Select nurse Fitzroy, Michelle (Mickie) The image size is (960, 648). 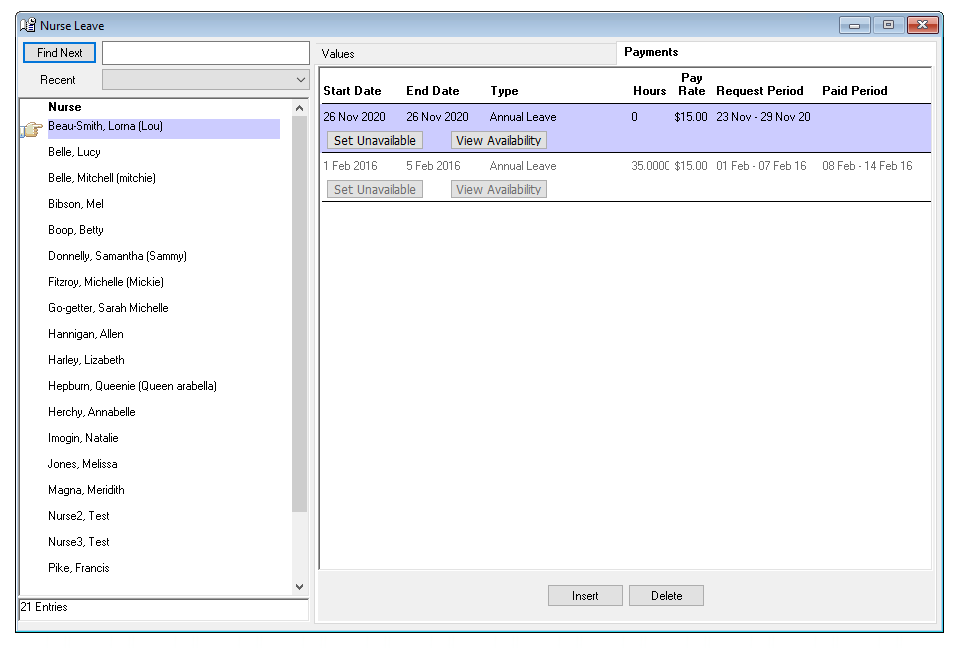click(x=106, y=282)
